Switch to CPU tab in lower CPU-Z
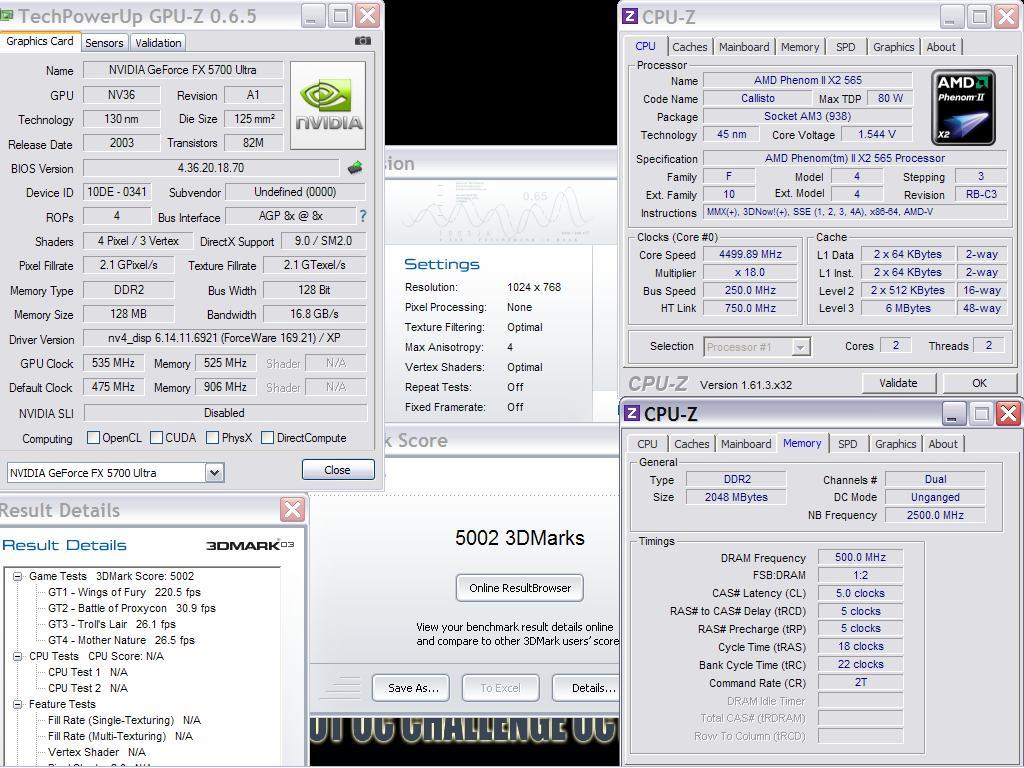Viewport: 1024px width, 768px height. [647, 444]
